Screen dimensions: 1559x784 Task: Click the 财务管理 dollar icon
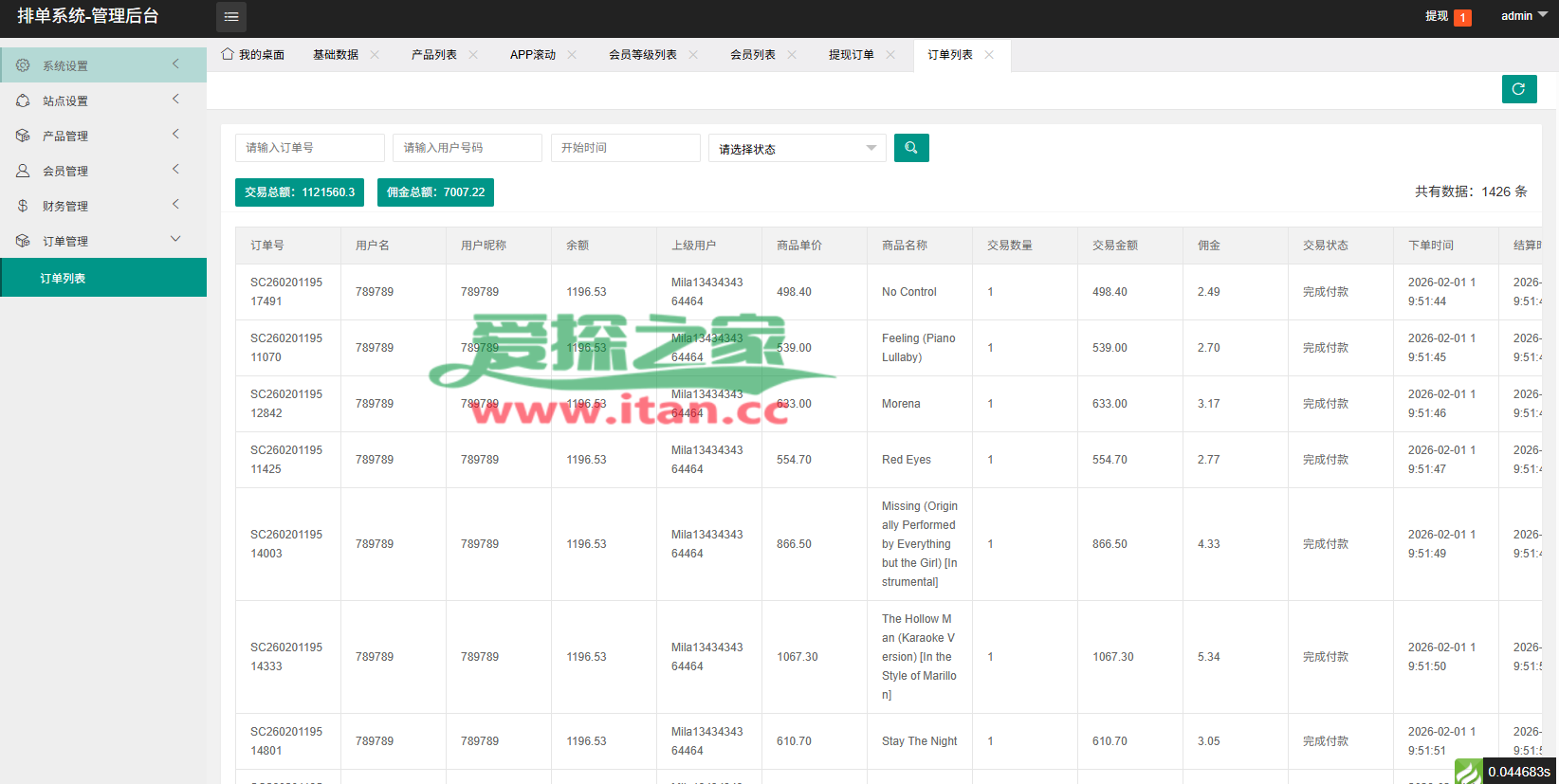point(23,206)
